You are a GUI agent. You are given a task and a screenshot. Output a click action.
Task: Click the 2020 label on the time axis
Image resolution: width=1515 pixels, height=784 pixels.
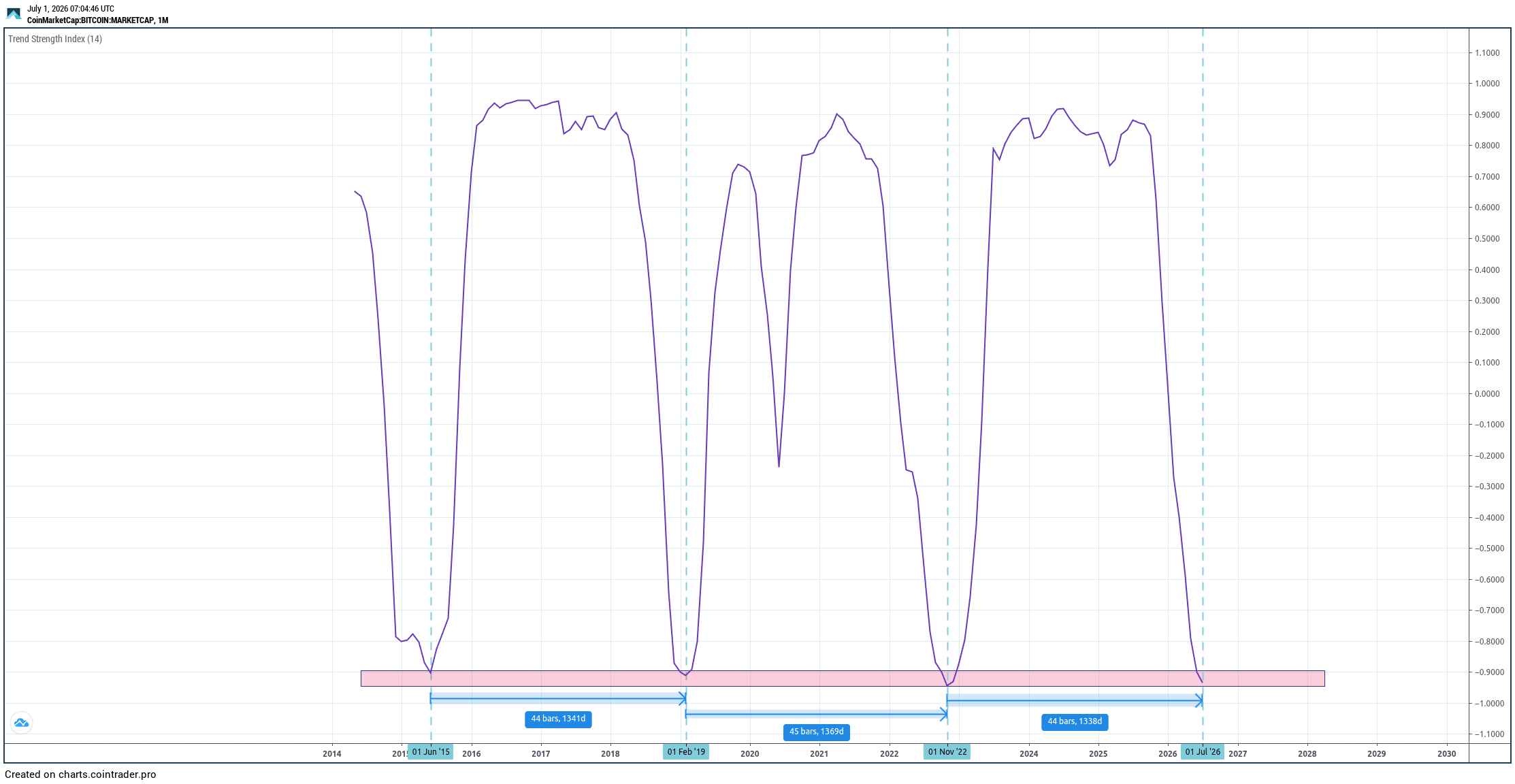[750, 754]
